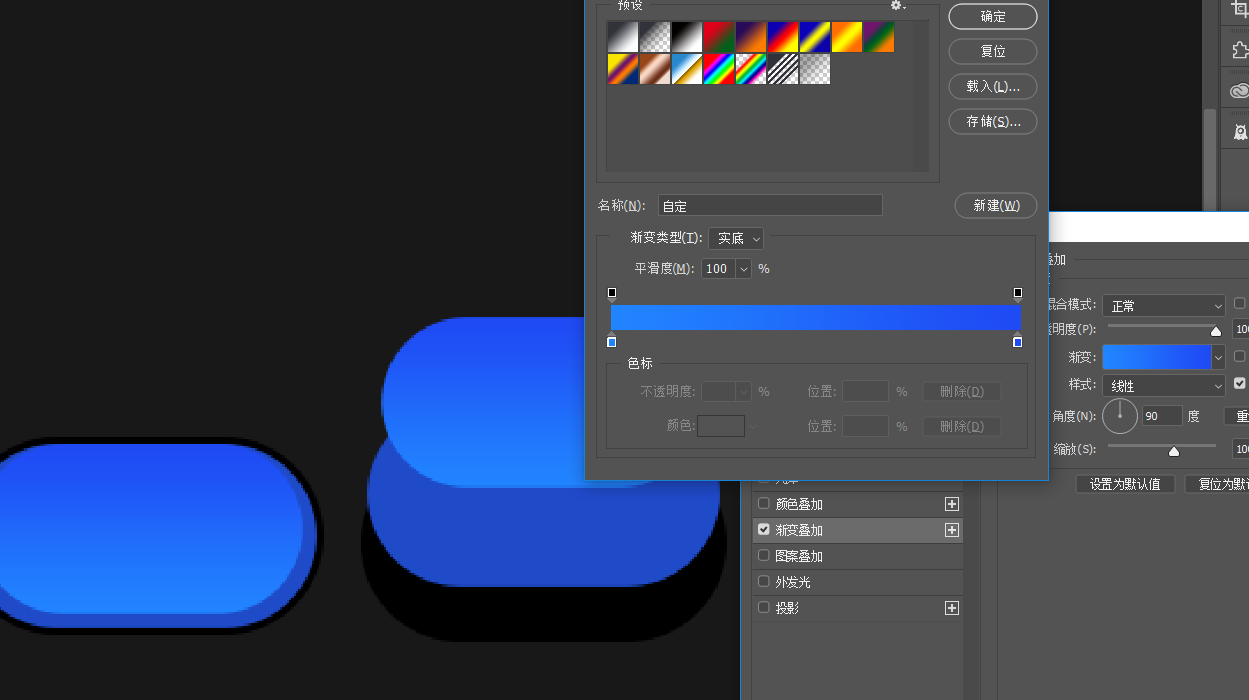Viewport: 1249px width, 700px height.
Task: Enable the 颜色叠加 checkbox
Action: [764, 503]
